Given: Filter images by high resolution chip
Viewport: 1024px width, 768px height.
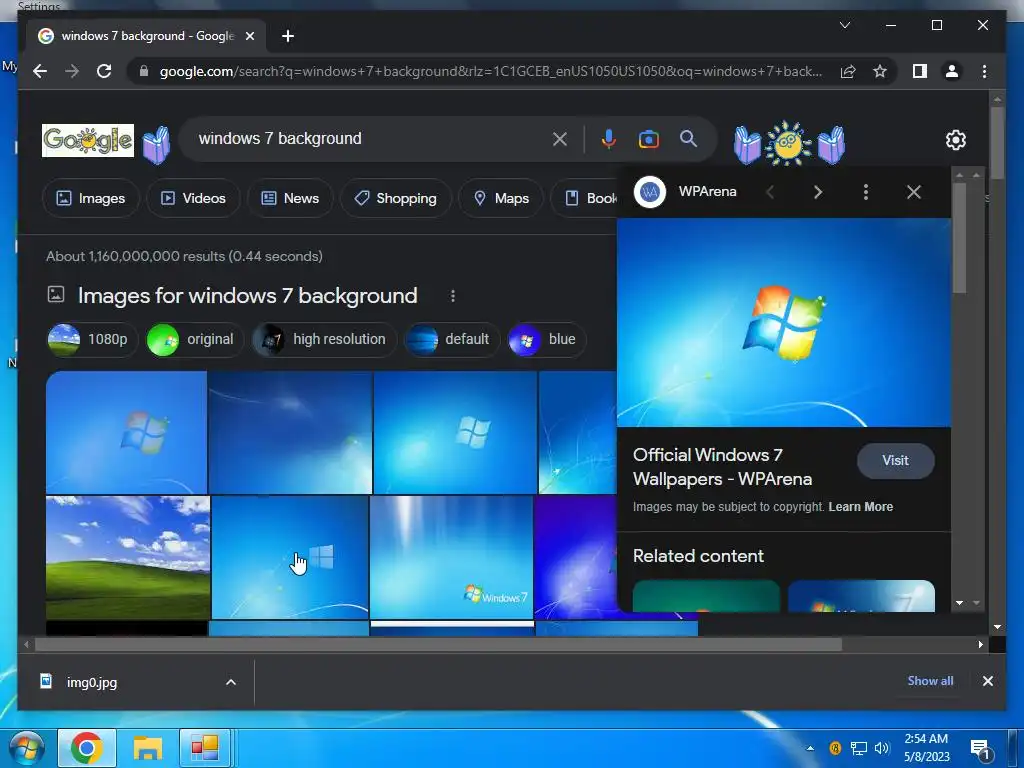Looking at the screenshot, I should coord(324,340).
